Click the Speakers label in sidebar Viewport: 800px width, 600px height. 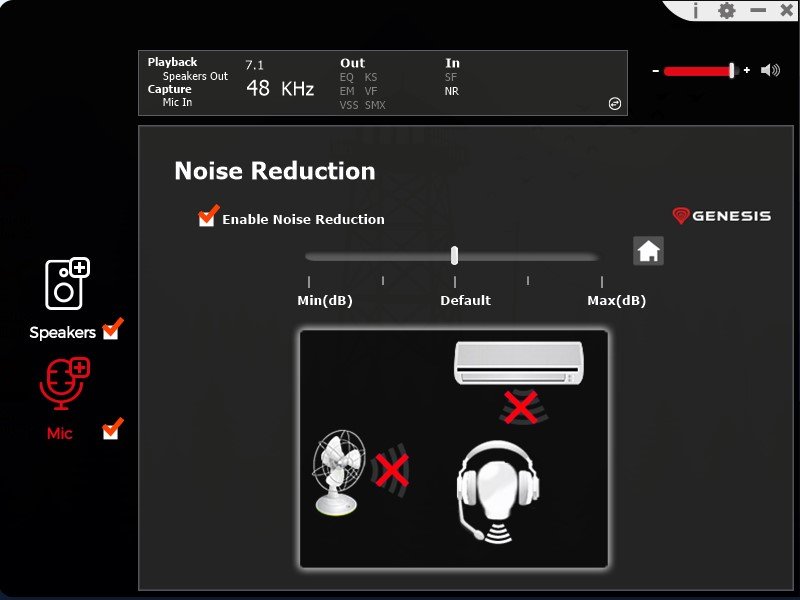[62, 332]
